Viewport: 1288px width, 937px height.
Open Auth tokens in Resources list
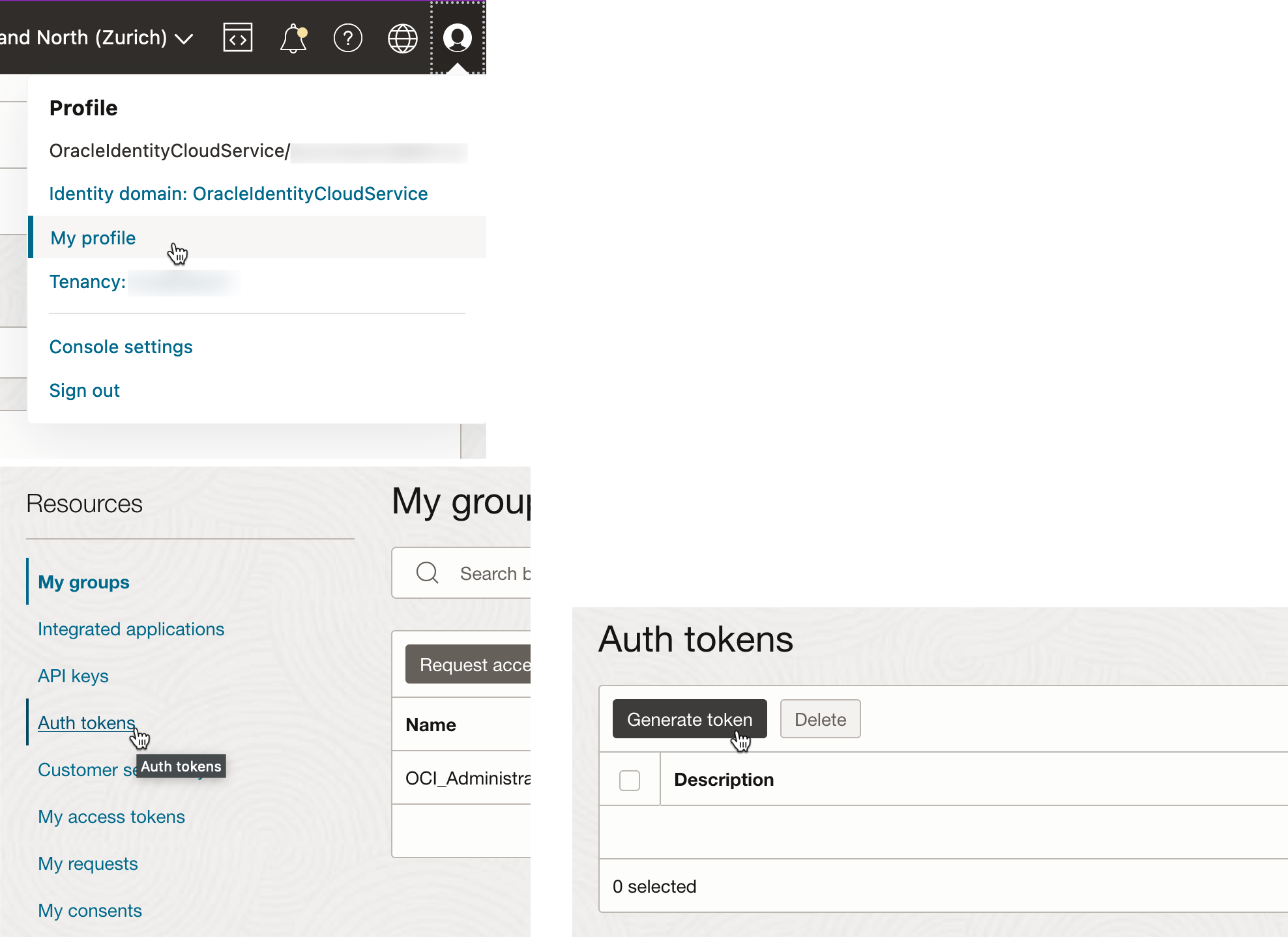pos(86,723)
